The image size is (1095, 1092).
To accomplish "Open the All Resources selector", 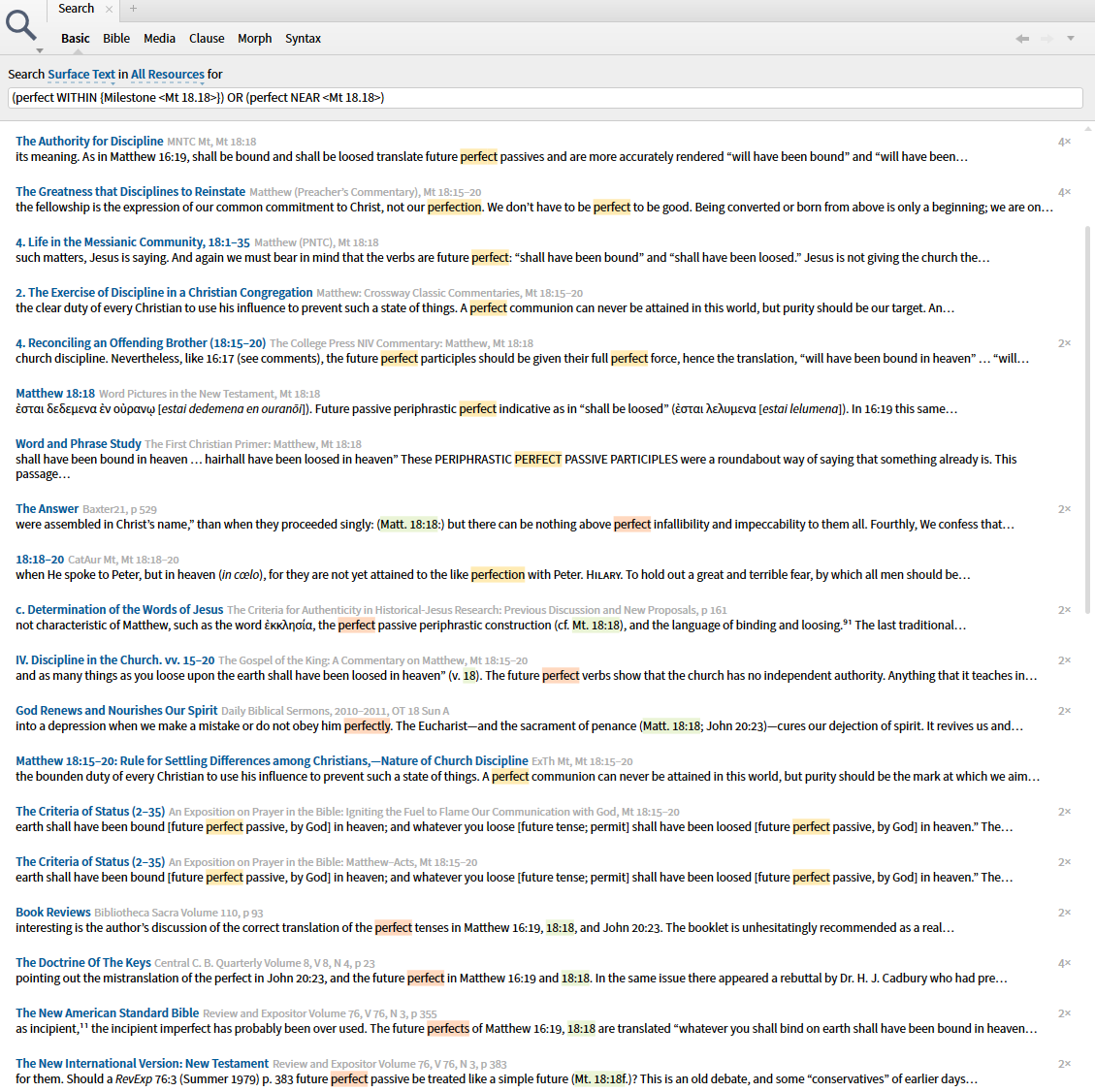I will pyautogui.click(x=168, y=74).
